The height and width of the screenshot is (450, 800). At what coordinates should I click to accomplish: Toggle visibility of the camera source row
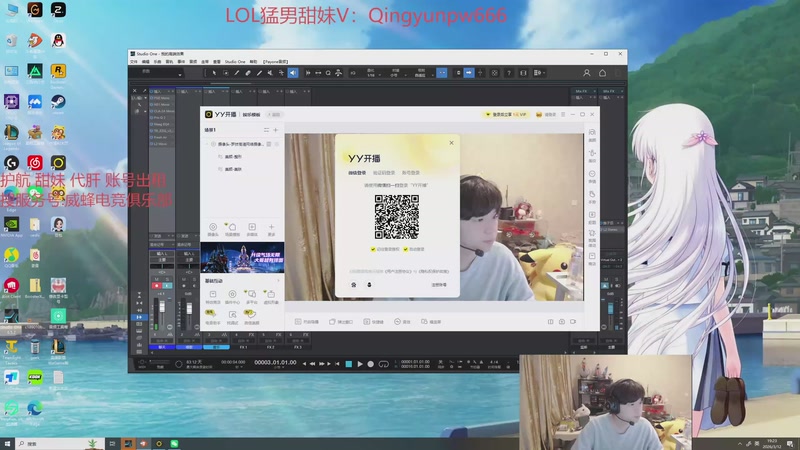click(x=277, y=144)
